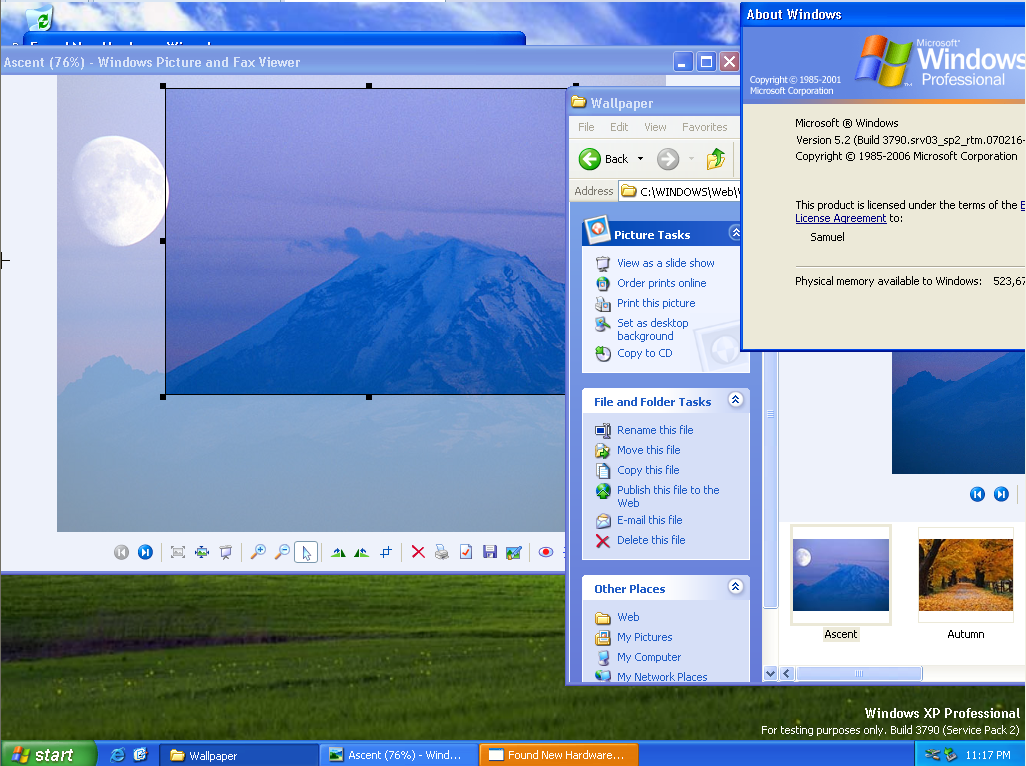Screen dimensions: 1026x766
Task: Click Copy to CD link
Action: [645, 353]
